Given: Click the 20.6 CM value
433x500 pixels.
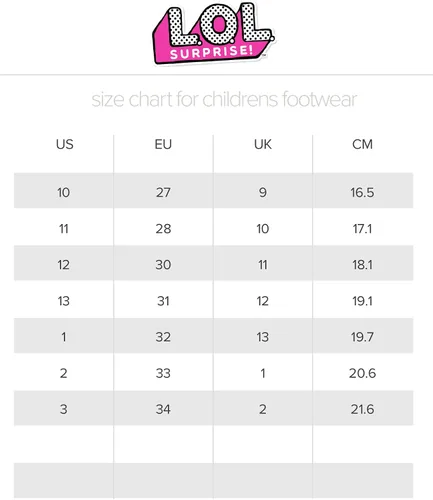Looking at the screenshot, I should (x=362, y=373).
